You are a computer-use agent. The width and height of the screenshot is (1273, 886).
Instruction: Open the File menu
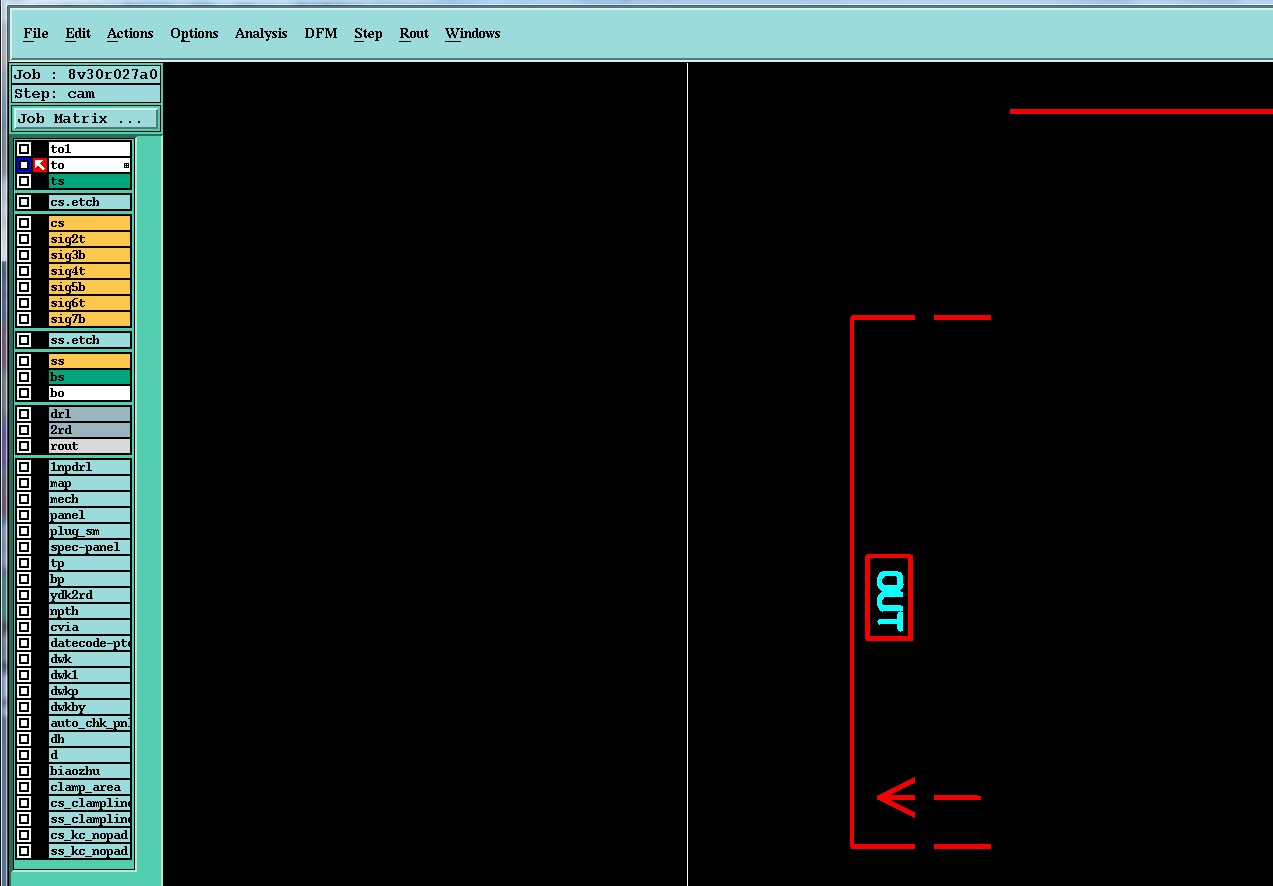(36, 34)
